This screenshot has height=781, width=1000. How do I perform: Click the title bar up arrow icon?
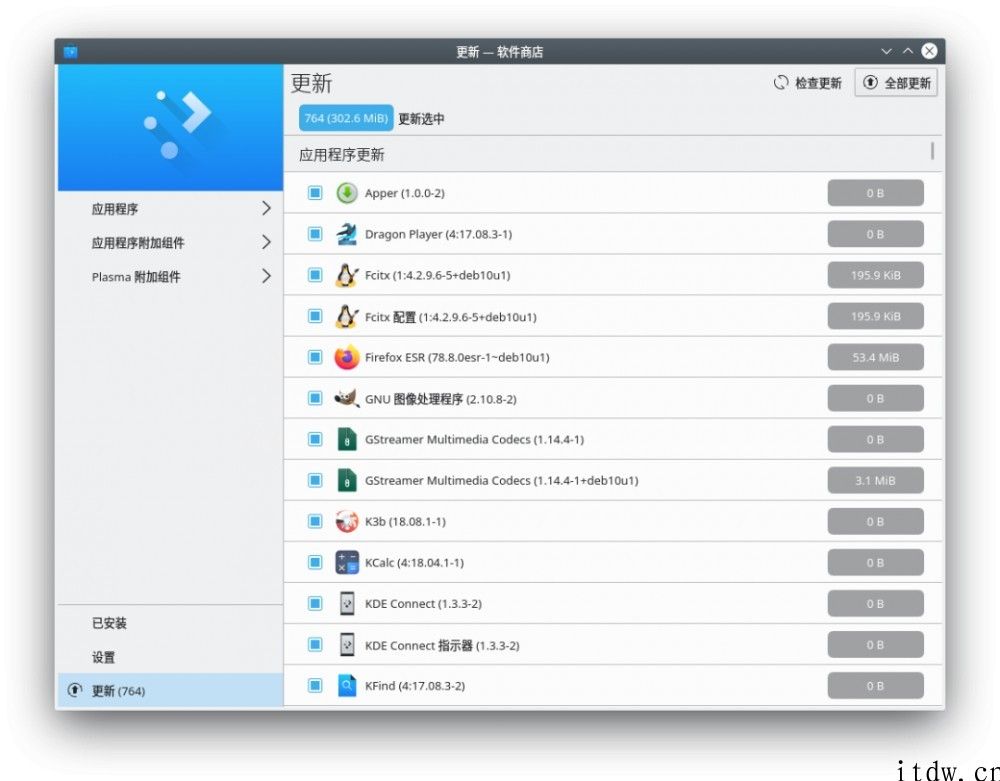908,51
